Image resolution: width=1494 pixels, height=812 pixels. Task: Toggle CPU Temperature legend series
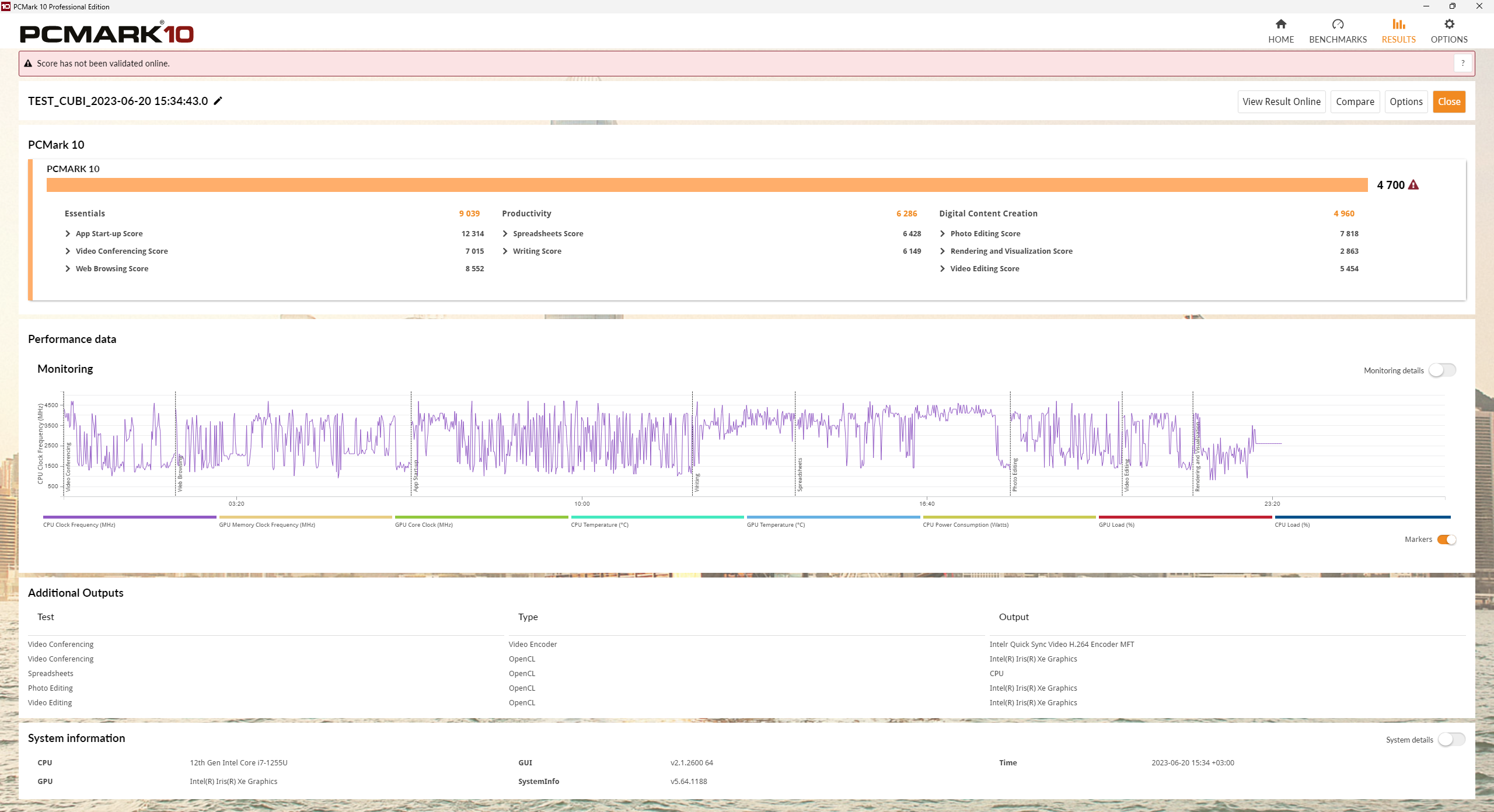[x=658, y=521]
